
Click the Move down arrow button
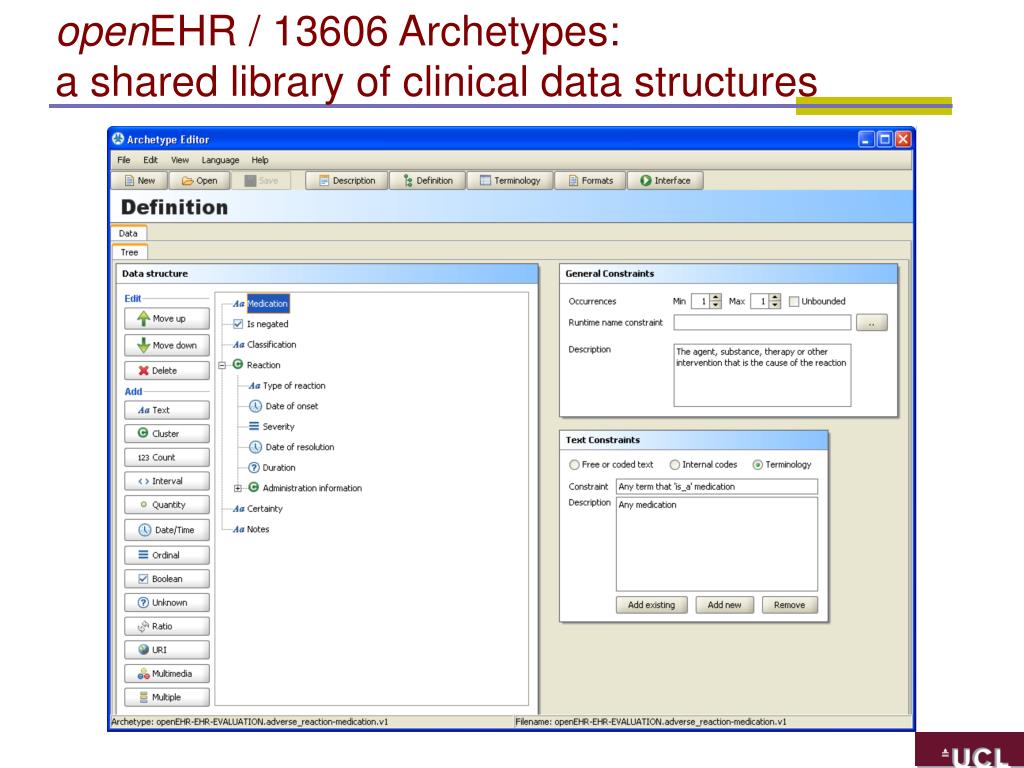pyautogui.click(x=167, y=345)
